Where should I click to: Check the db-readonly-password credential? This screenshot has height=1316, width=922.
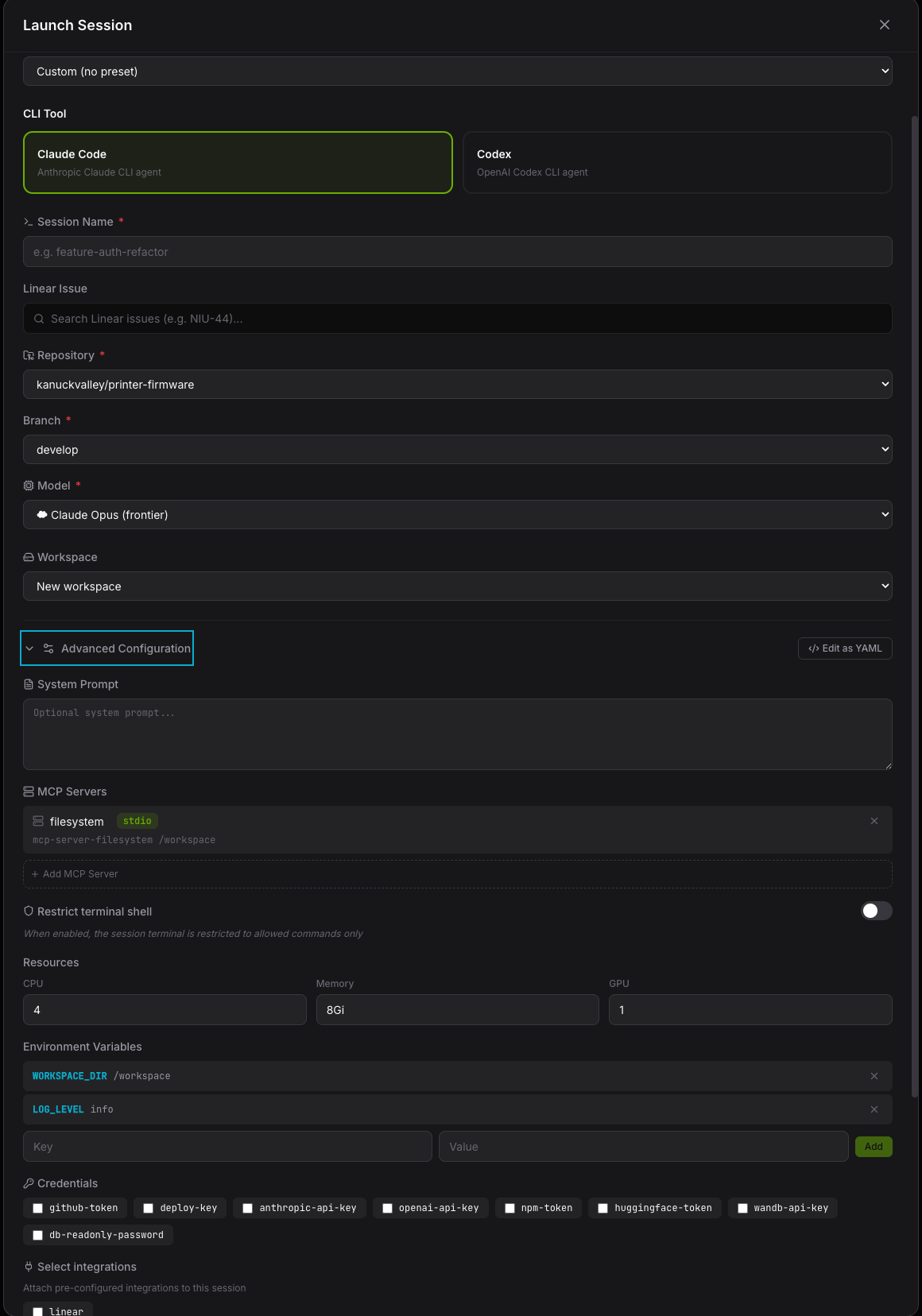click(37, 1235)
